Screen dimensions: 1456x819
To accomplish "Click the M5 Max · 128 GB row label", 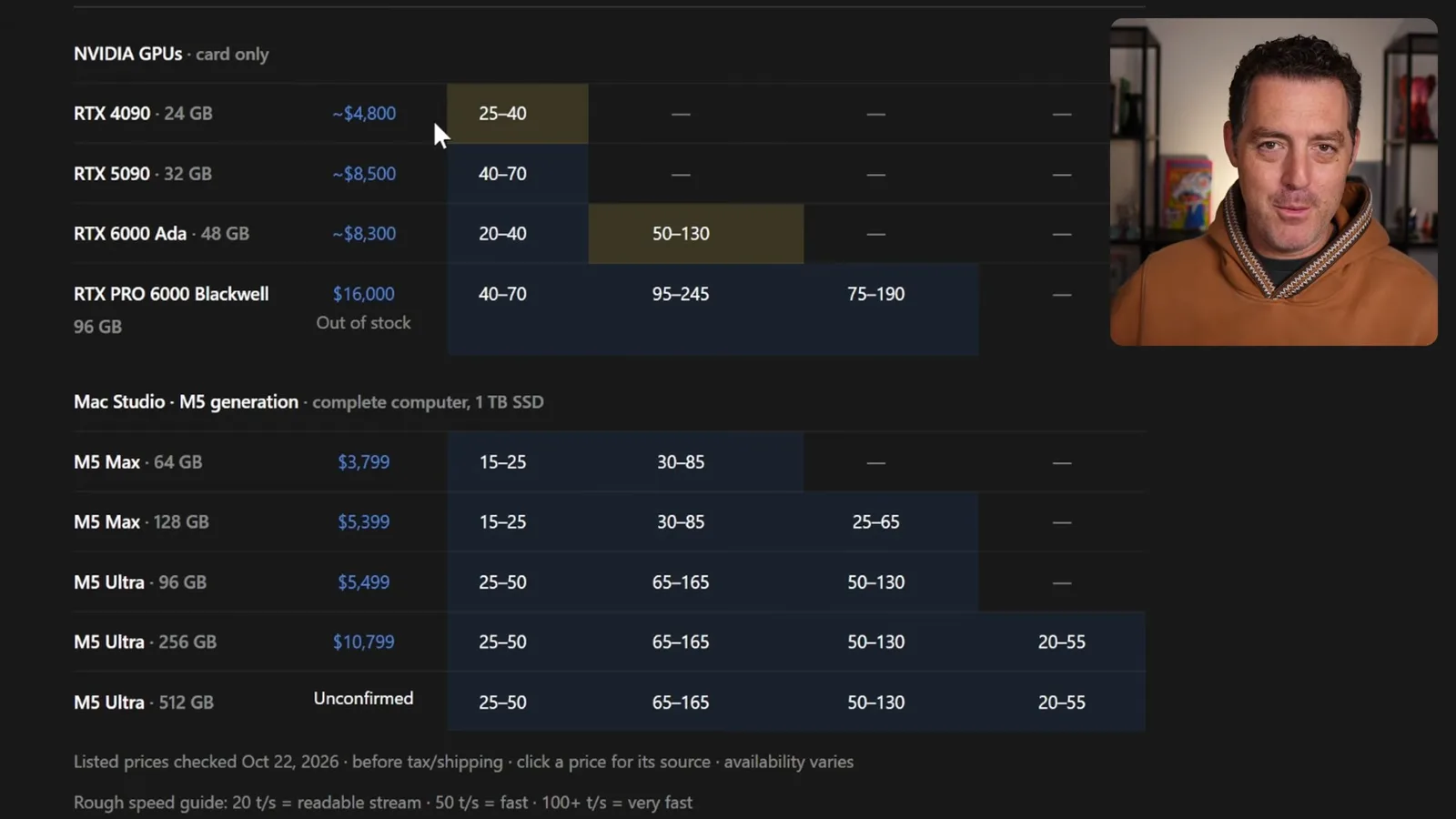I will (x=141, y=522).
